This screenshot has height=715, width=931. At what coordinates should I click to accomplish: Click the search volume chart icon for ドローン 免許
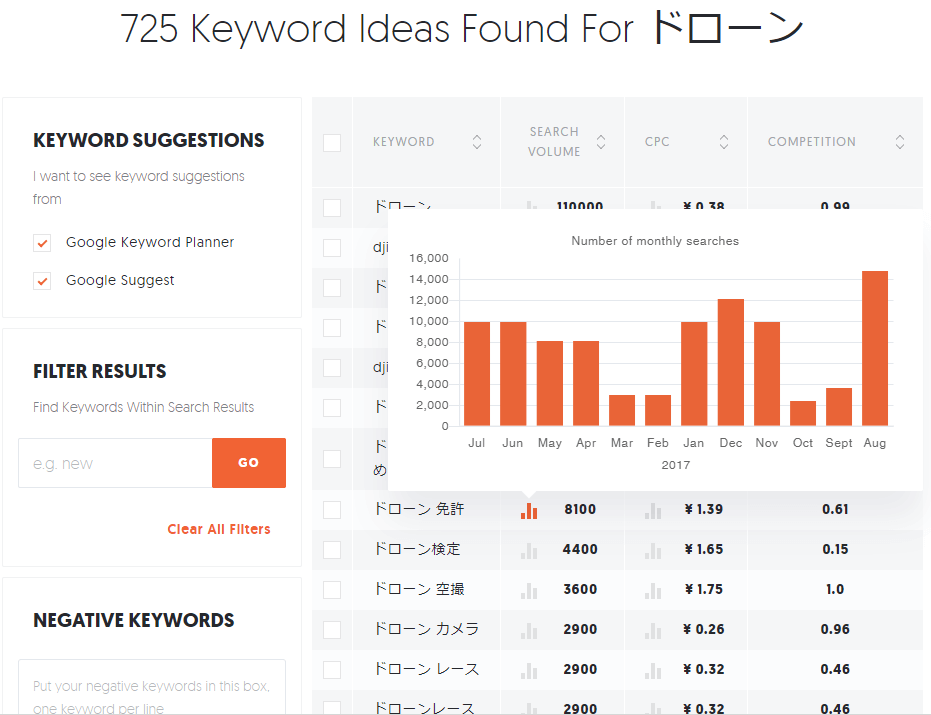point(529,510)
